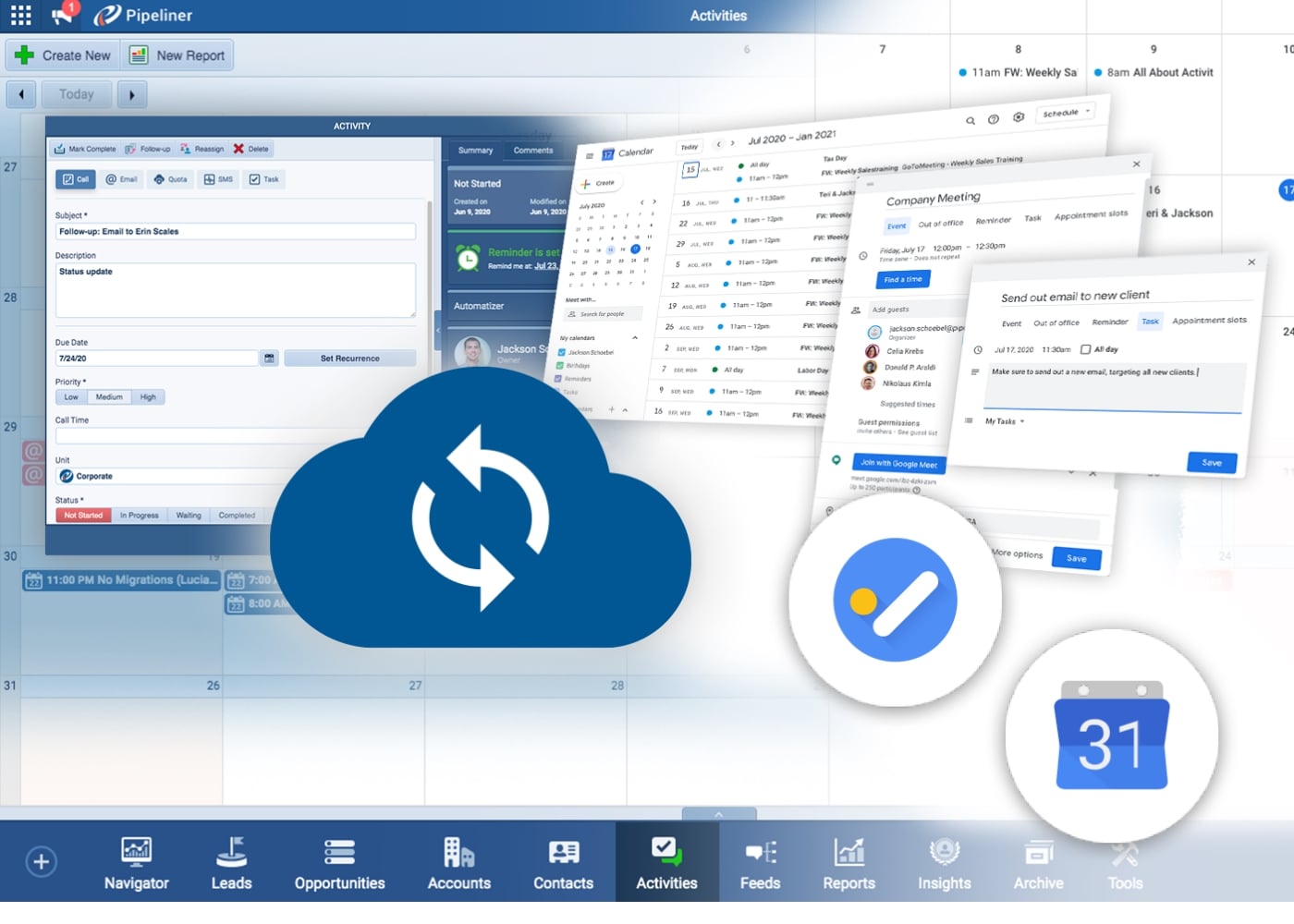1294x924 pixels.
Task: Click the Set Recurrence button
Action: 350,358
